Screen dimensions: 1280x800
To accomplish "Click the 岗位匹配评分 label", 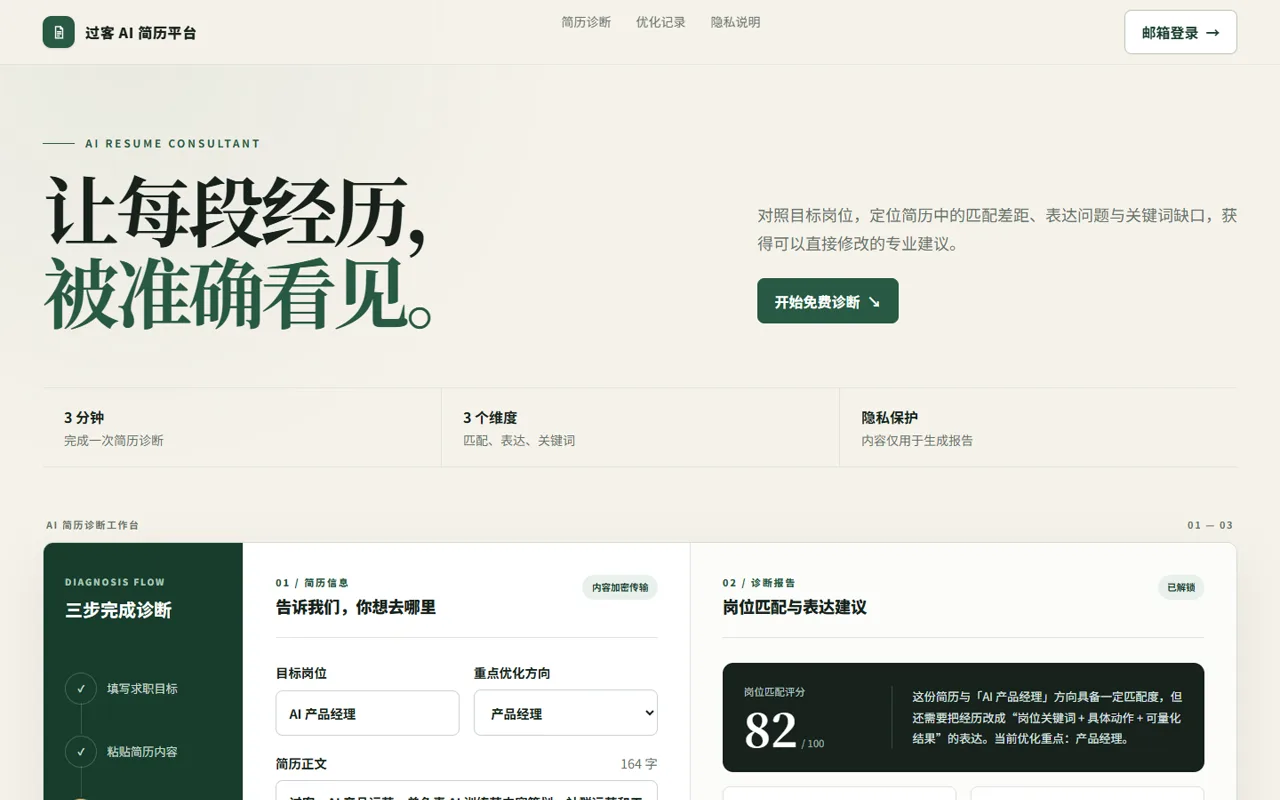I will [774, 692].
